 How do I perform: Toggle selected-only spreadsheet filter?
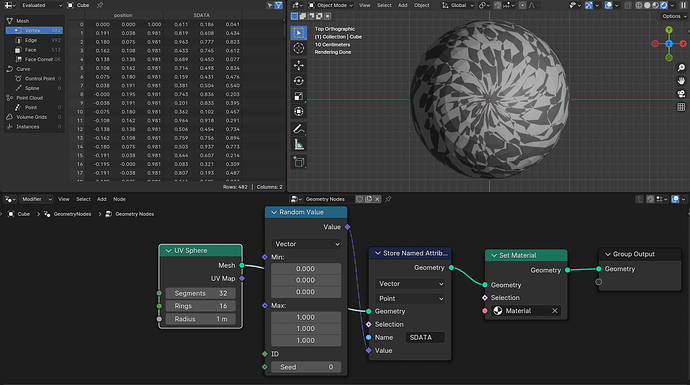270,5
